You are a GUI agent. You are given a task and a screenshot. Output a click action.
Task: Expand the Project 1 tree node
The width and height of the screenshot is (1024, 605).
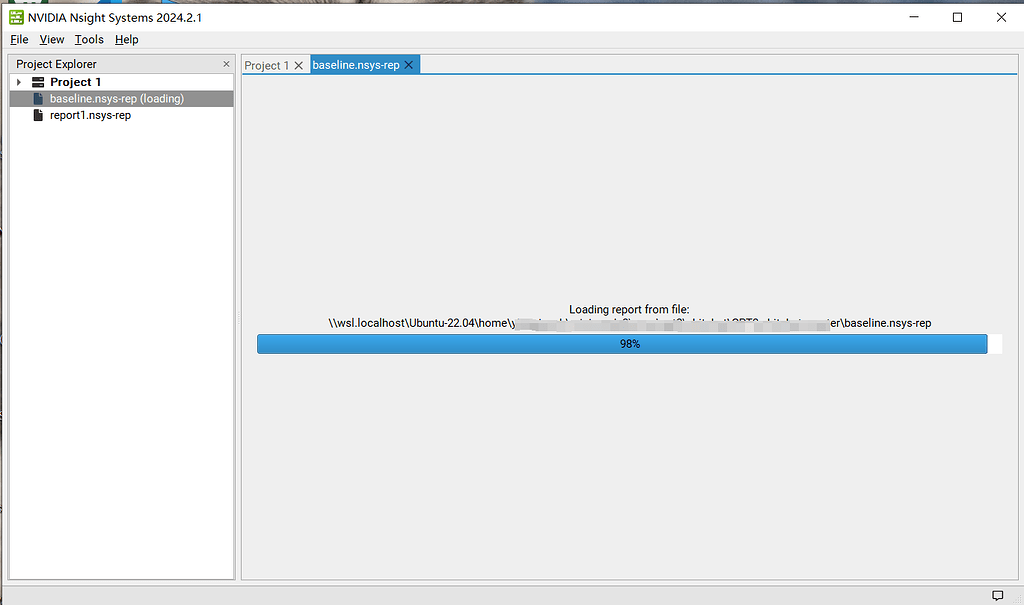pos(18,81)
